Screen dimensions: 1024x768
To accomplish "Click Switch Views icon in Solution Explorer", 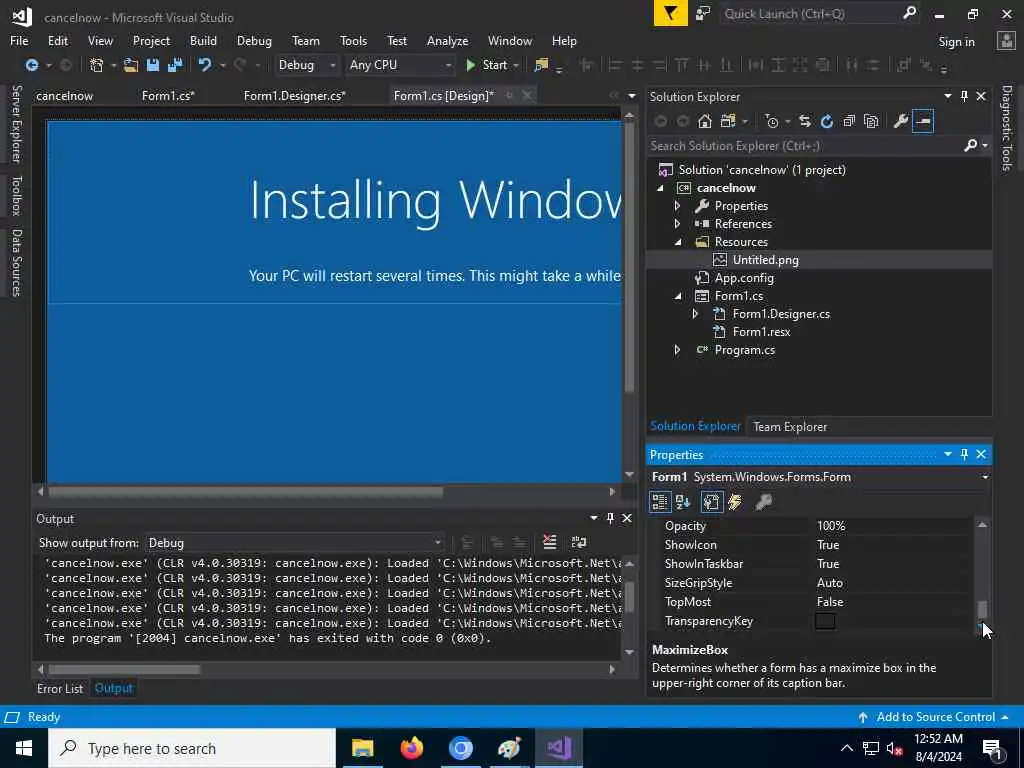I will click(x=728, y=121).
